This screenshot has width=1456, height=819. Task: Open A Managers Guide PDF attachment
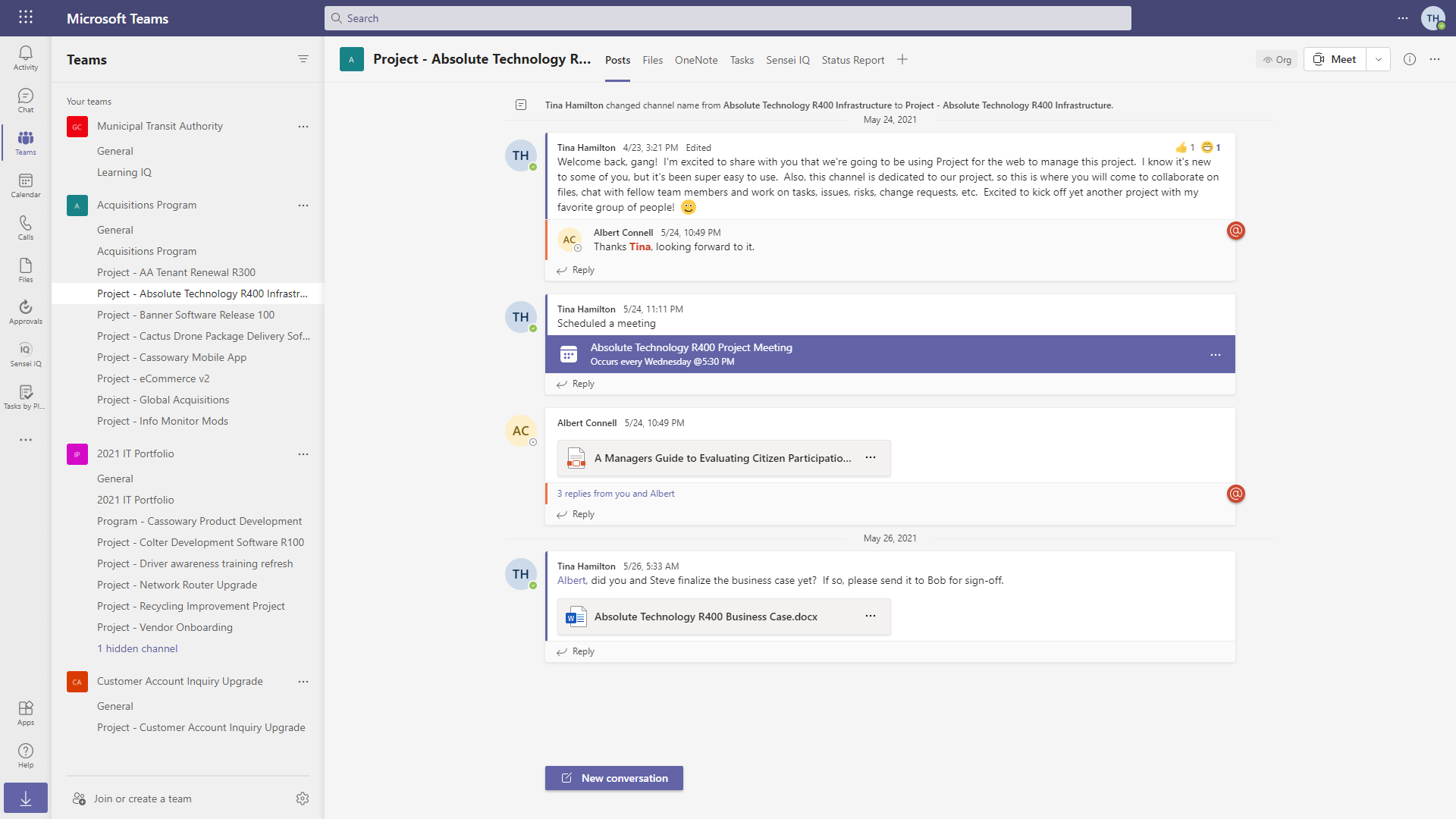click(x=723, y=458)
